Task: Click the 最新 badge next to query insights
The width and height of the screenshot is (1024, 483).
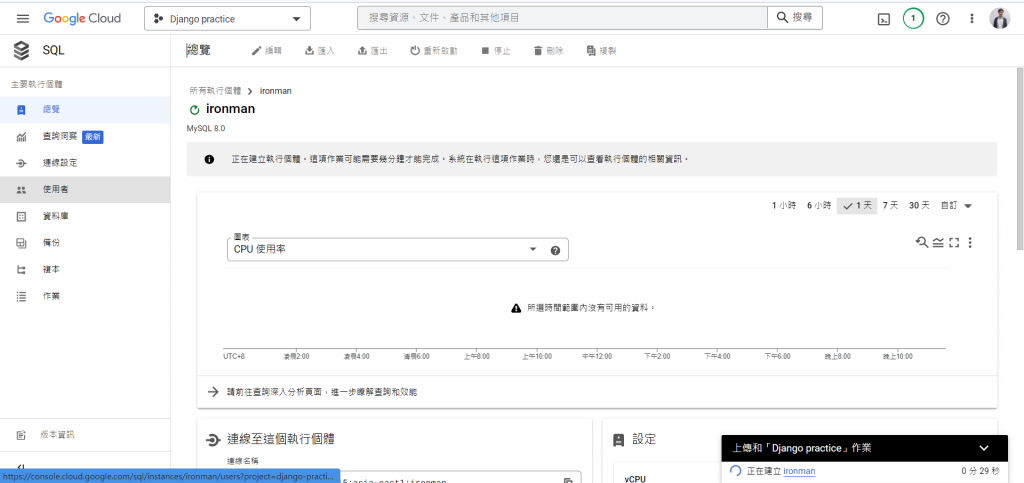Action: pyautogui.click(x=93, y=137)
